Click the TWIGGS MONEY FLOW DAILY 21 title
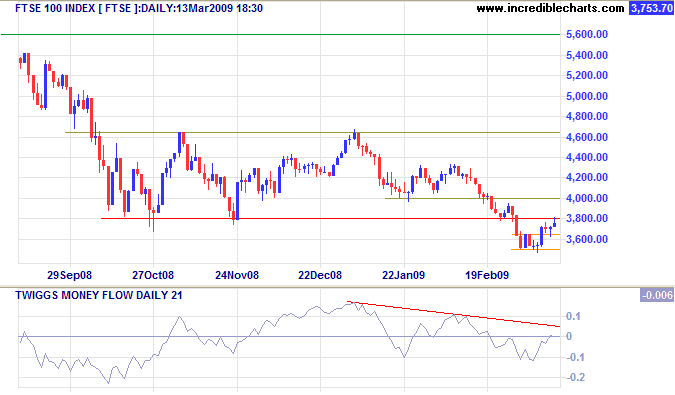Screen dimensions: 675x395 (99, 295)
